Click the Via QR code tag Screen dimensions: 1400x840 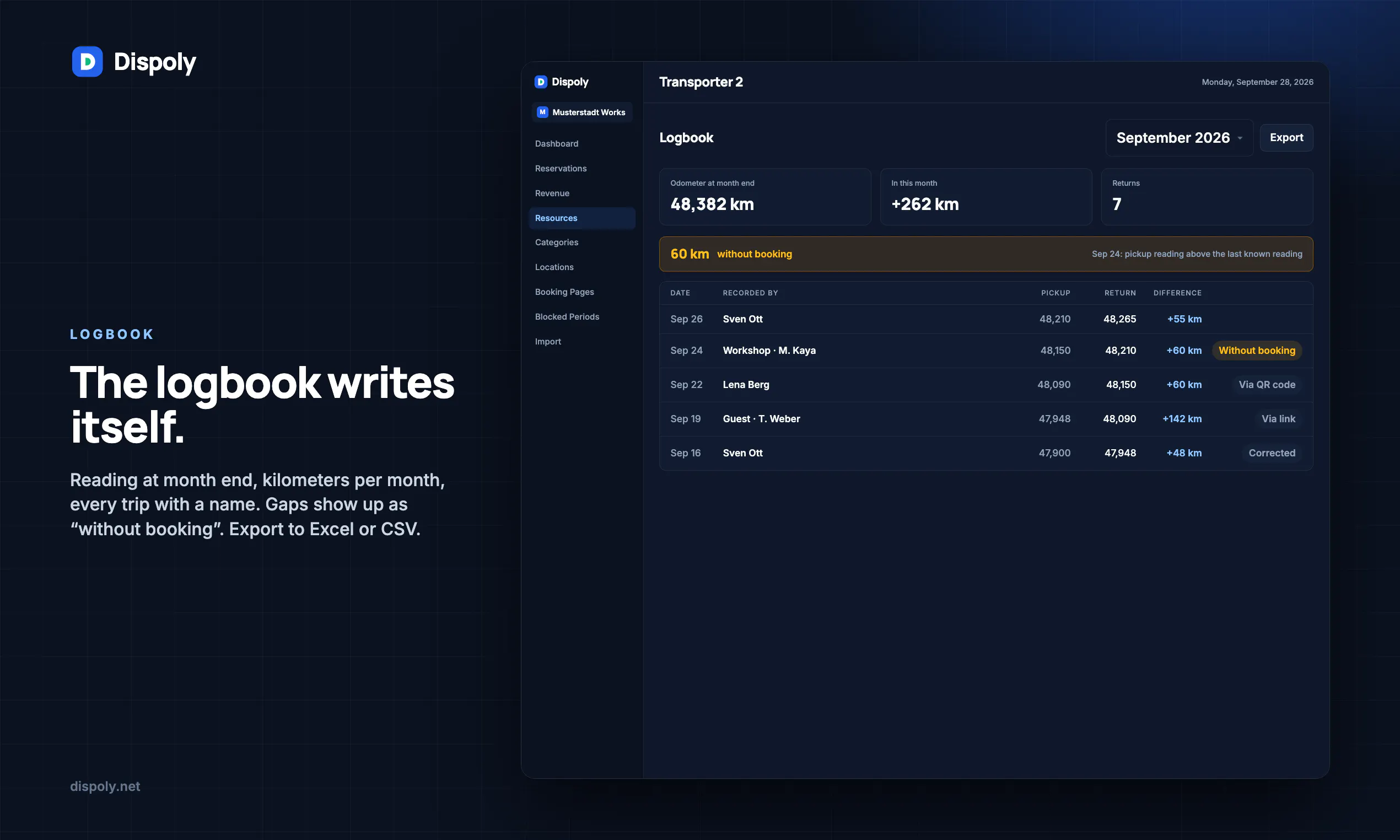(1267, 385)
